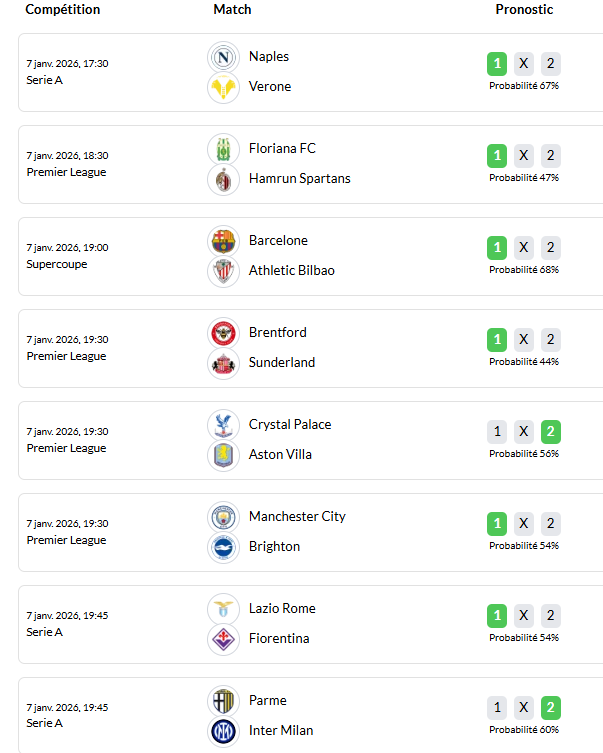The height and width of the screenshot is (753, 603).
Task: Select highlighted 1 for Manchester City match
Action: pyautogui.click(x=497, y=524)
